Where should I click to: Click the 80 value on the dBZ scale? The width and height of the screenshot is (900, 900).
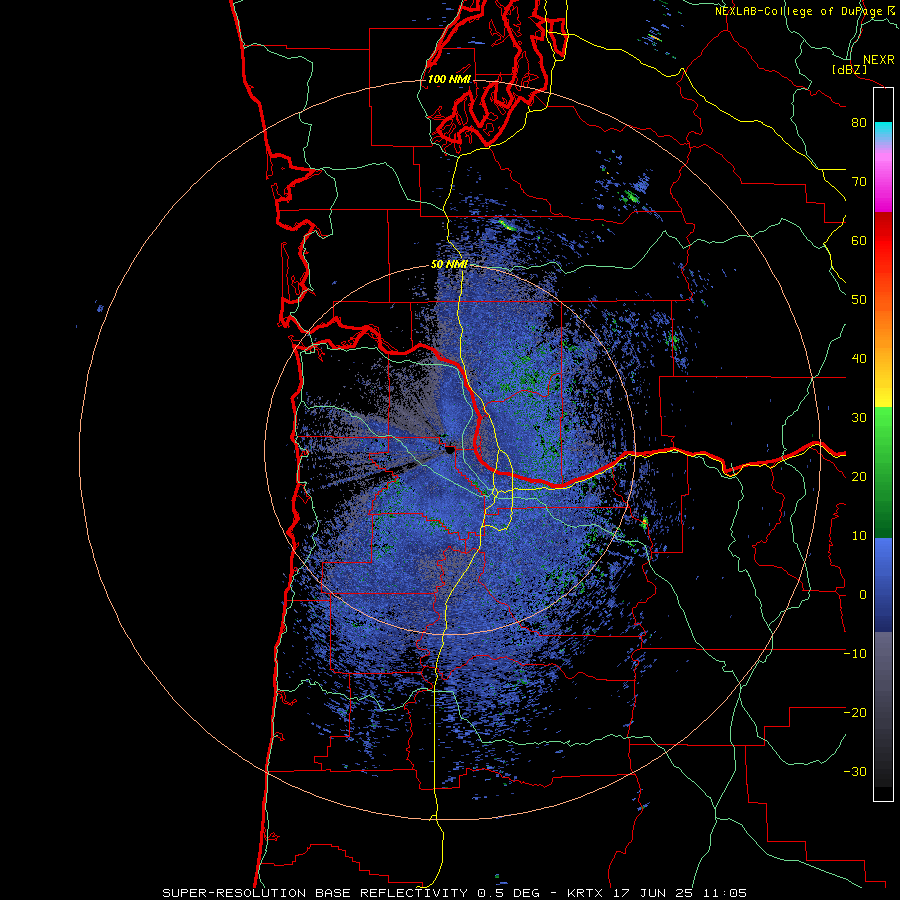(859, 123)
